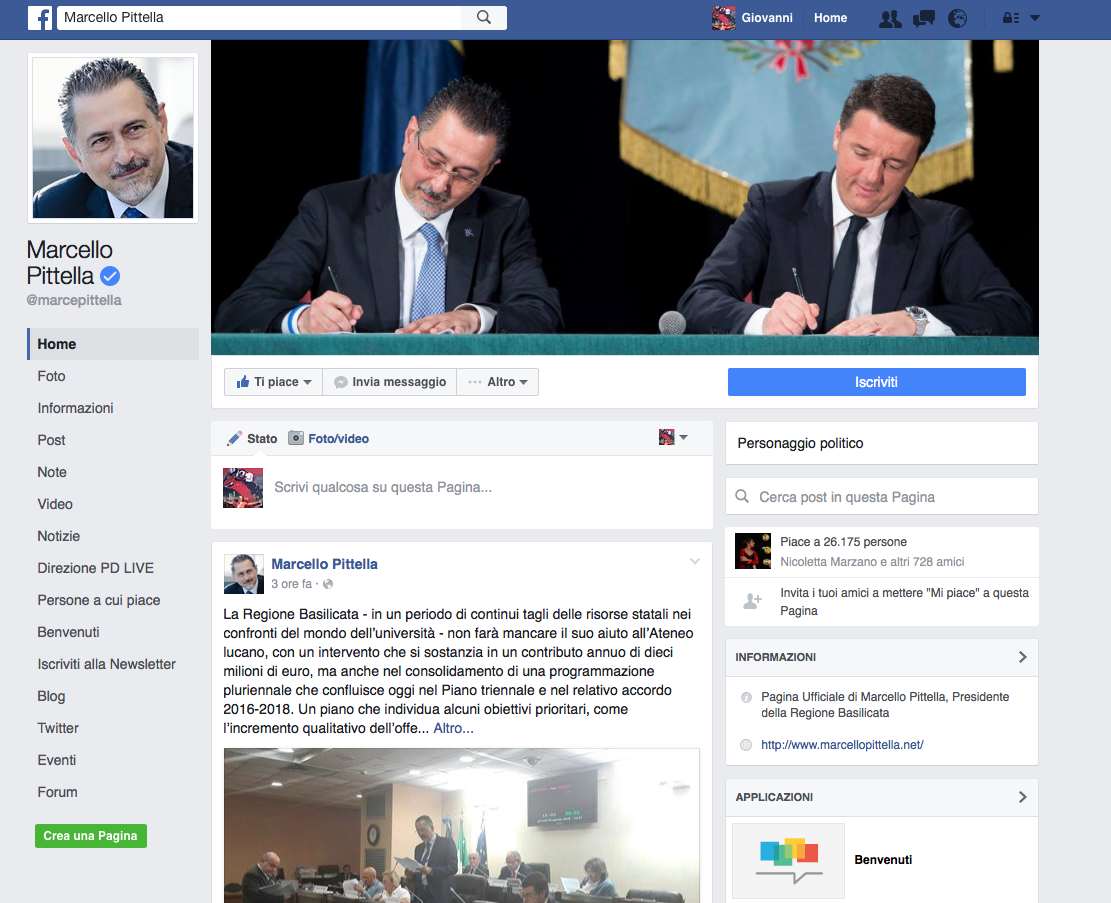Click Giovanni profile picture in top bar

723,18
